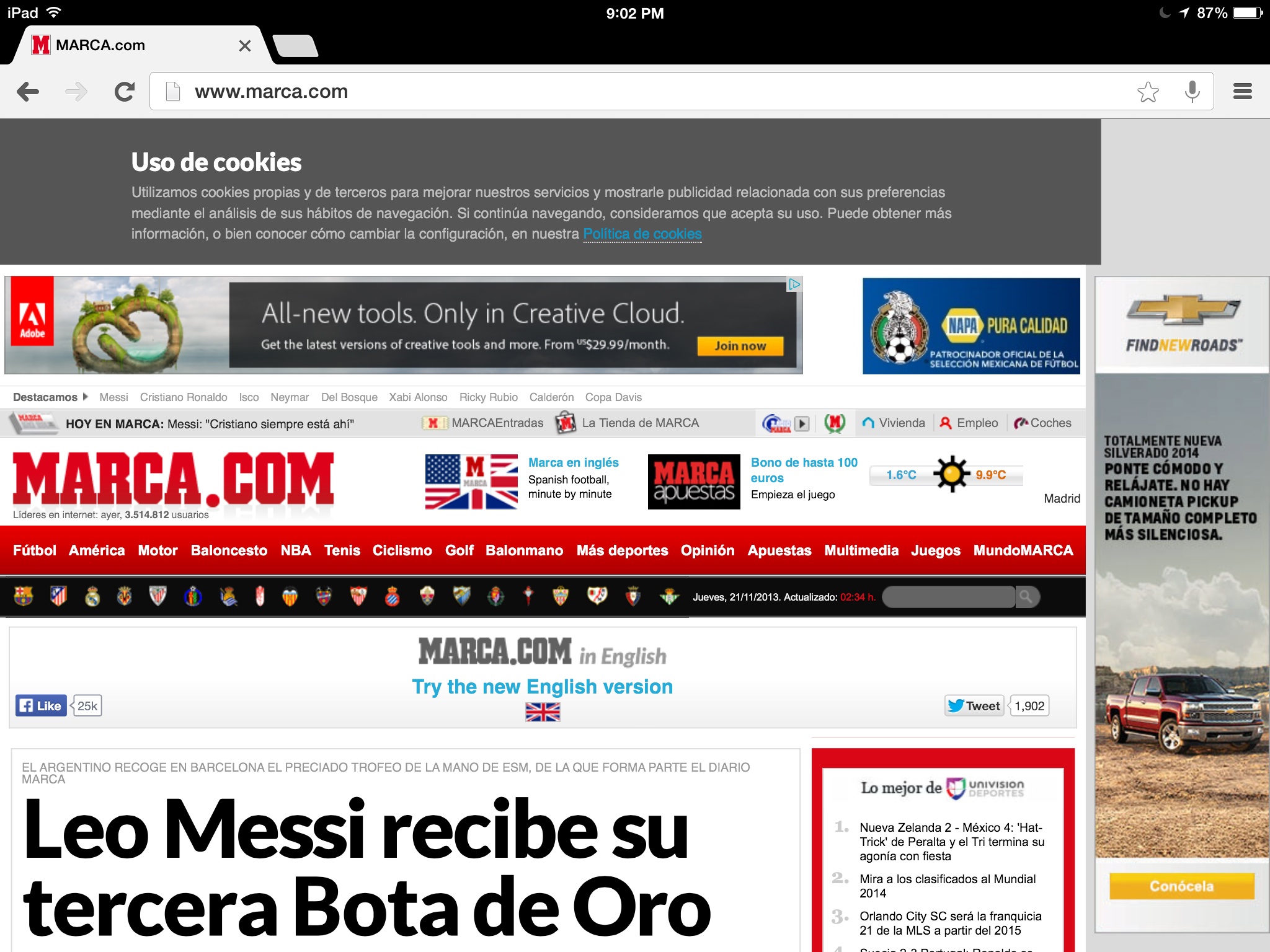This screenshot has width=1270, height=952.
Task: Click the Villarreal crest icon
Action: 125,596
